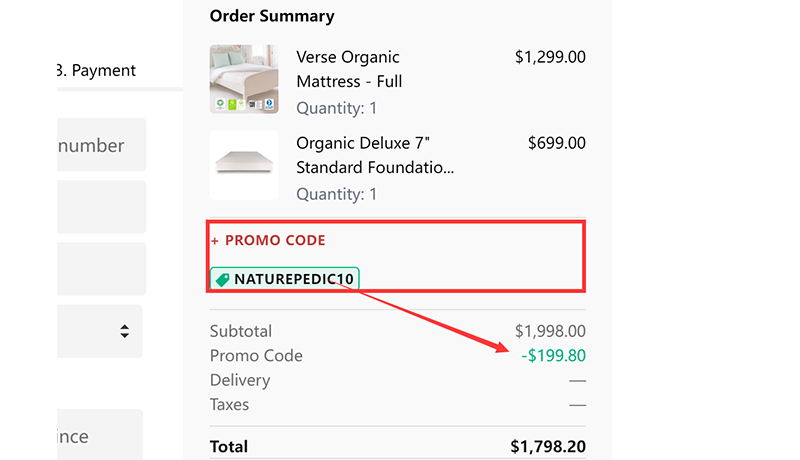Focus the field directly above the dropdown
This screenshot has height=460, width=800.
(x=101, y=269)
